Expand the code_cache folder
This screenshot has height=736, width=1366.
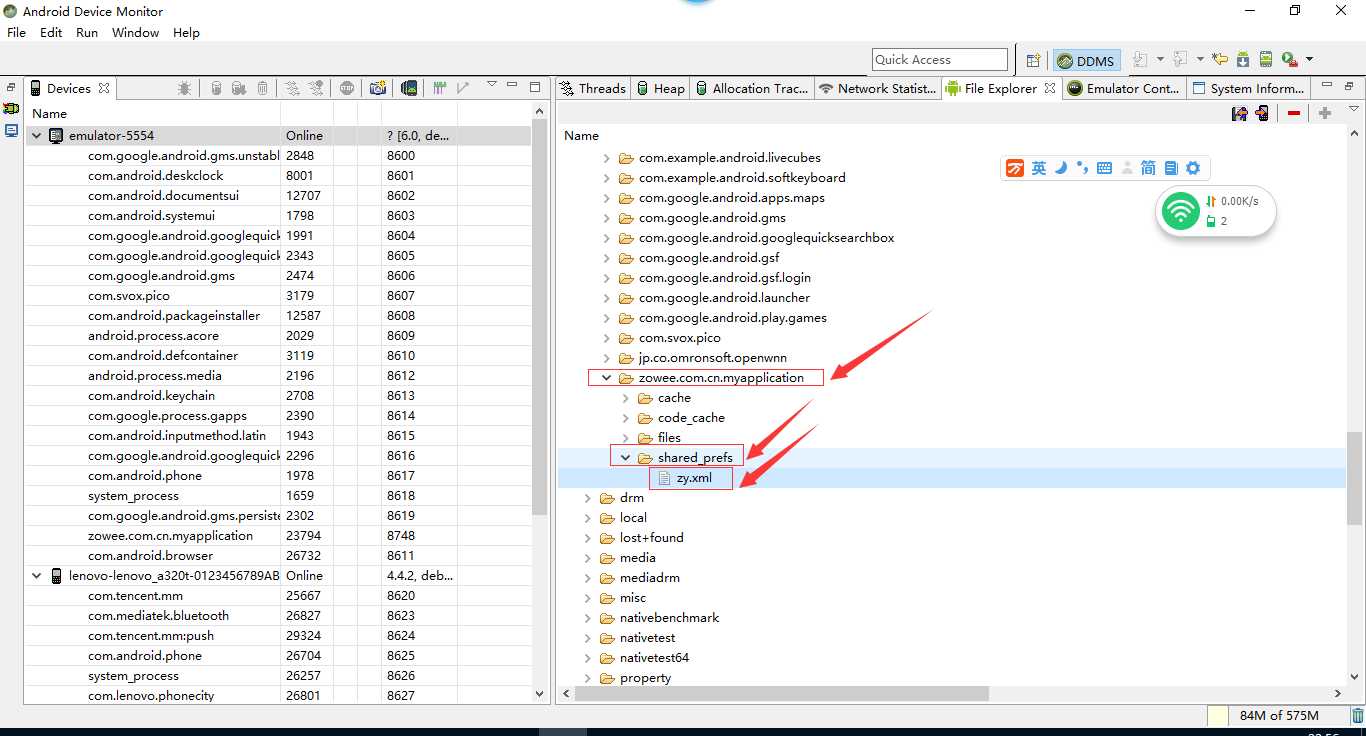coord(625,418)
